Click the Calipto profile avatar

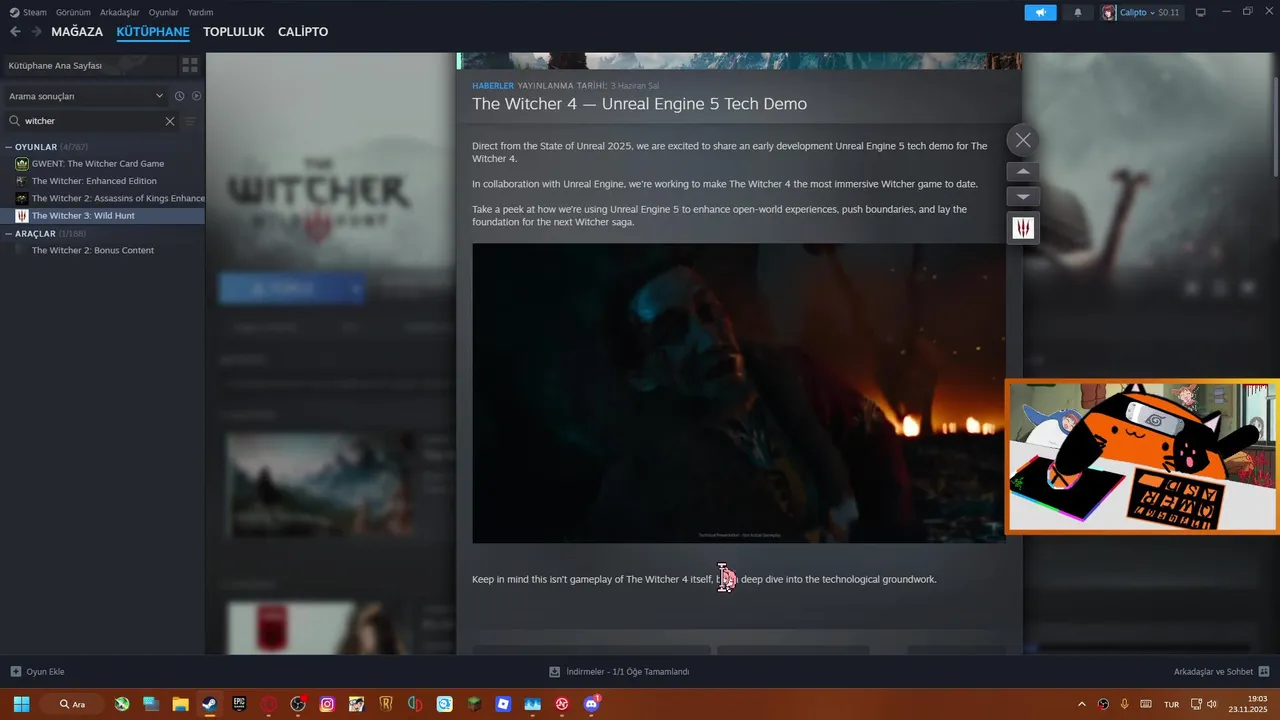coord(1109,12)
